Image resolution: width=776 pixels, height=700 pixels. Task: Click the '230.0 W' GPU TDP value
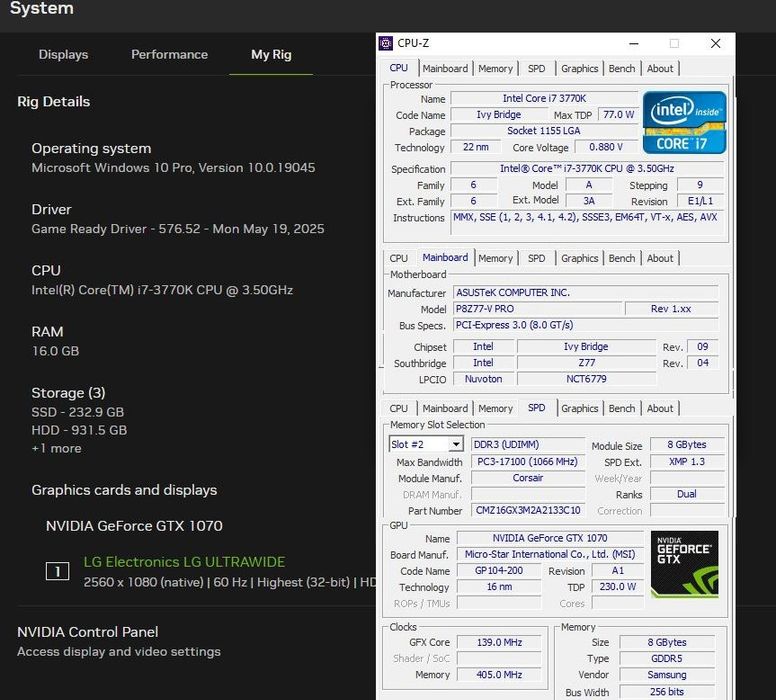pos(618,587)
